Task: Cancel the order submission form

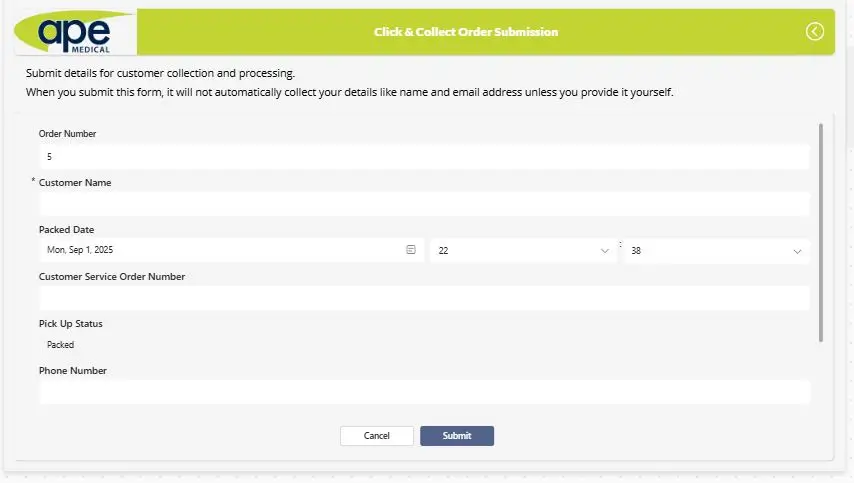Action: pyautogui.click(x=376, y=436)
